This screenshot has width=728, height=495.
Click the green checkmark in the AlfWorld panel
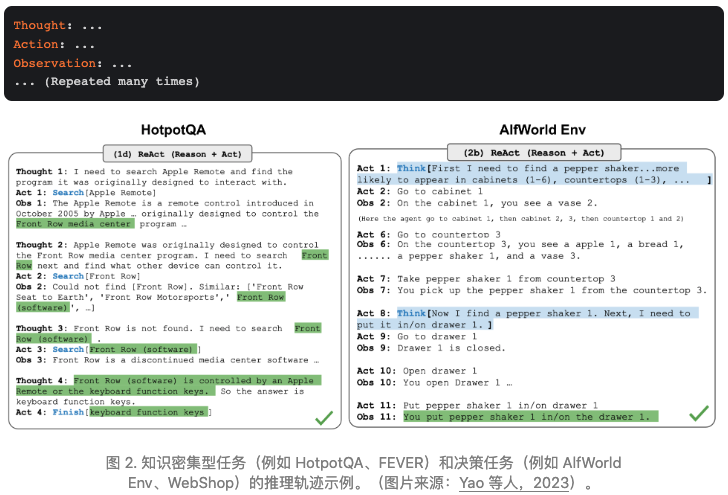point(699,411)
